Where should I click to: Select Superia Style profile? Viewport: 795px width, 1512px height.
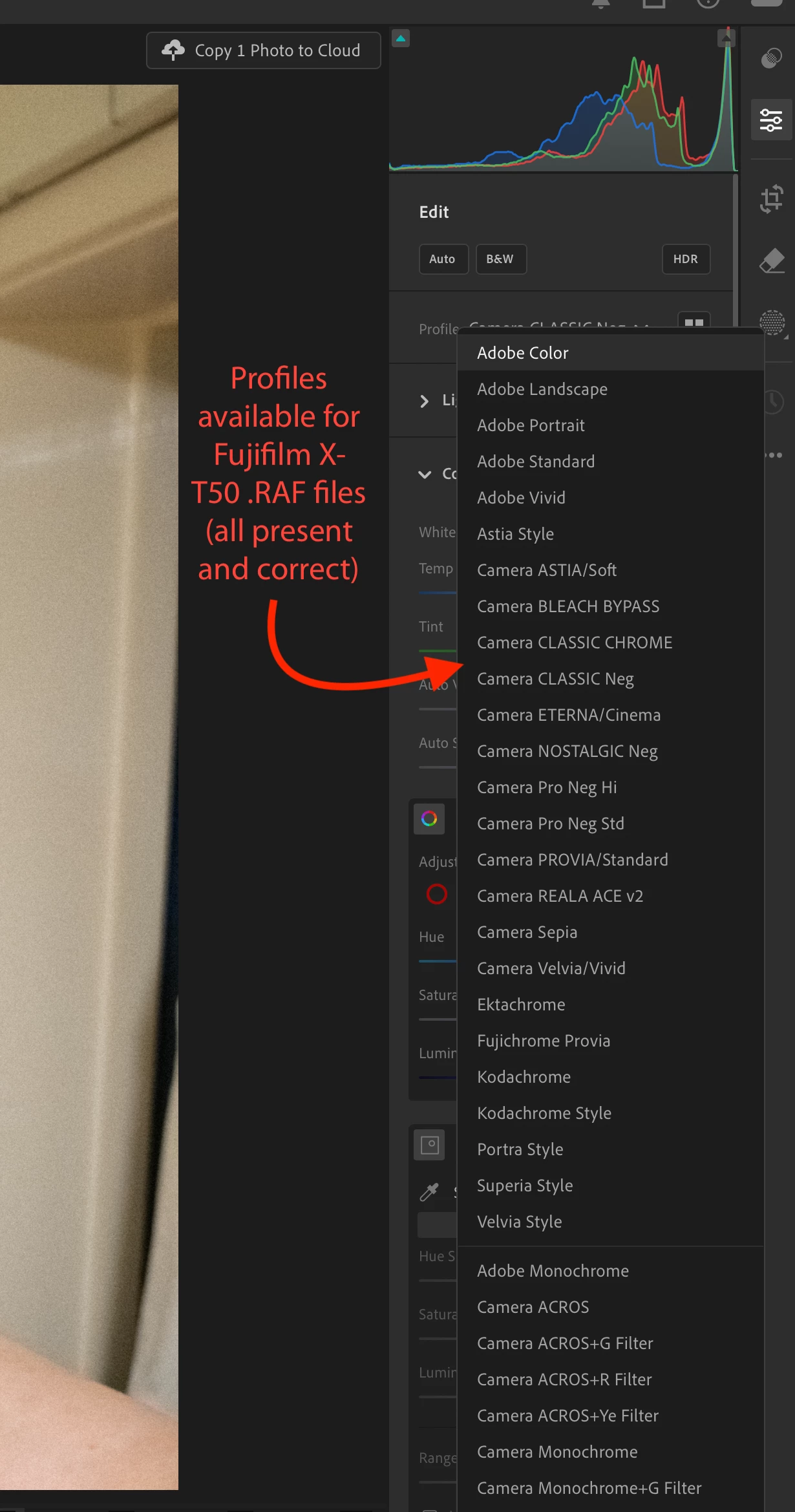(611, 1186)
